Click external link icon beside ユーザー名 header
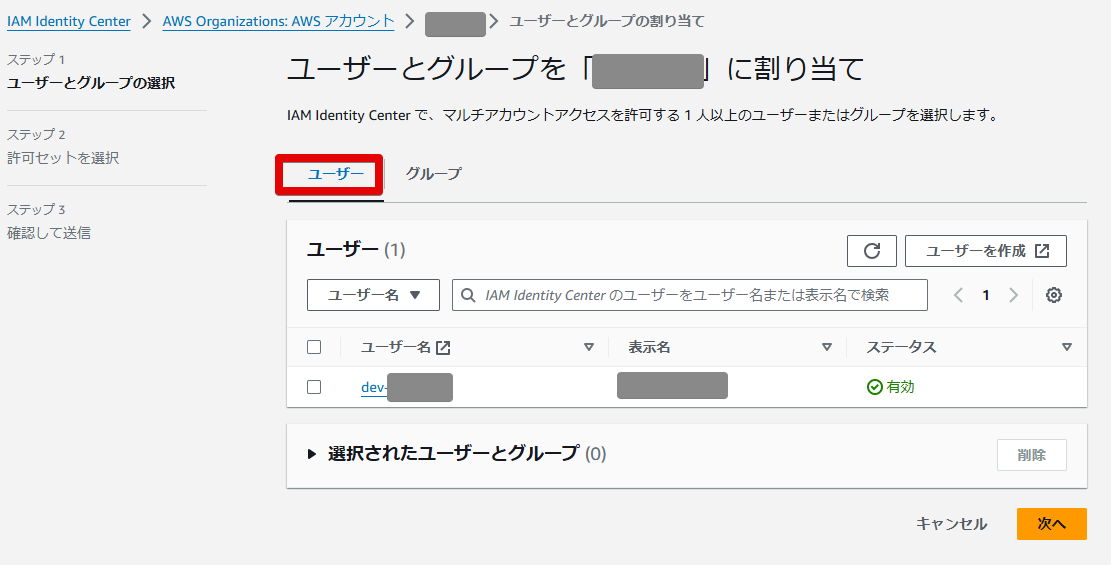The height and width of the screenshot is (565, 1111). (x=443, y=347)
